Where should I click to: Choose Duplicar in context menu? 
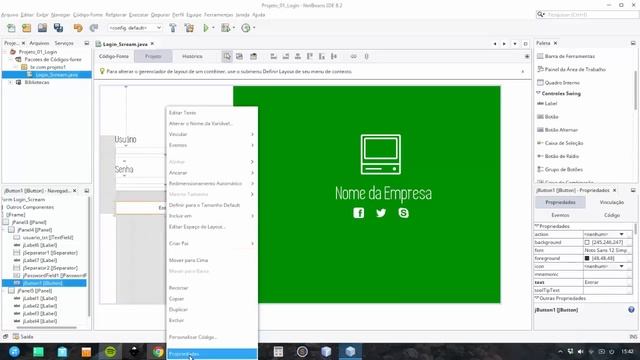click(x=212, y=309)
